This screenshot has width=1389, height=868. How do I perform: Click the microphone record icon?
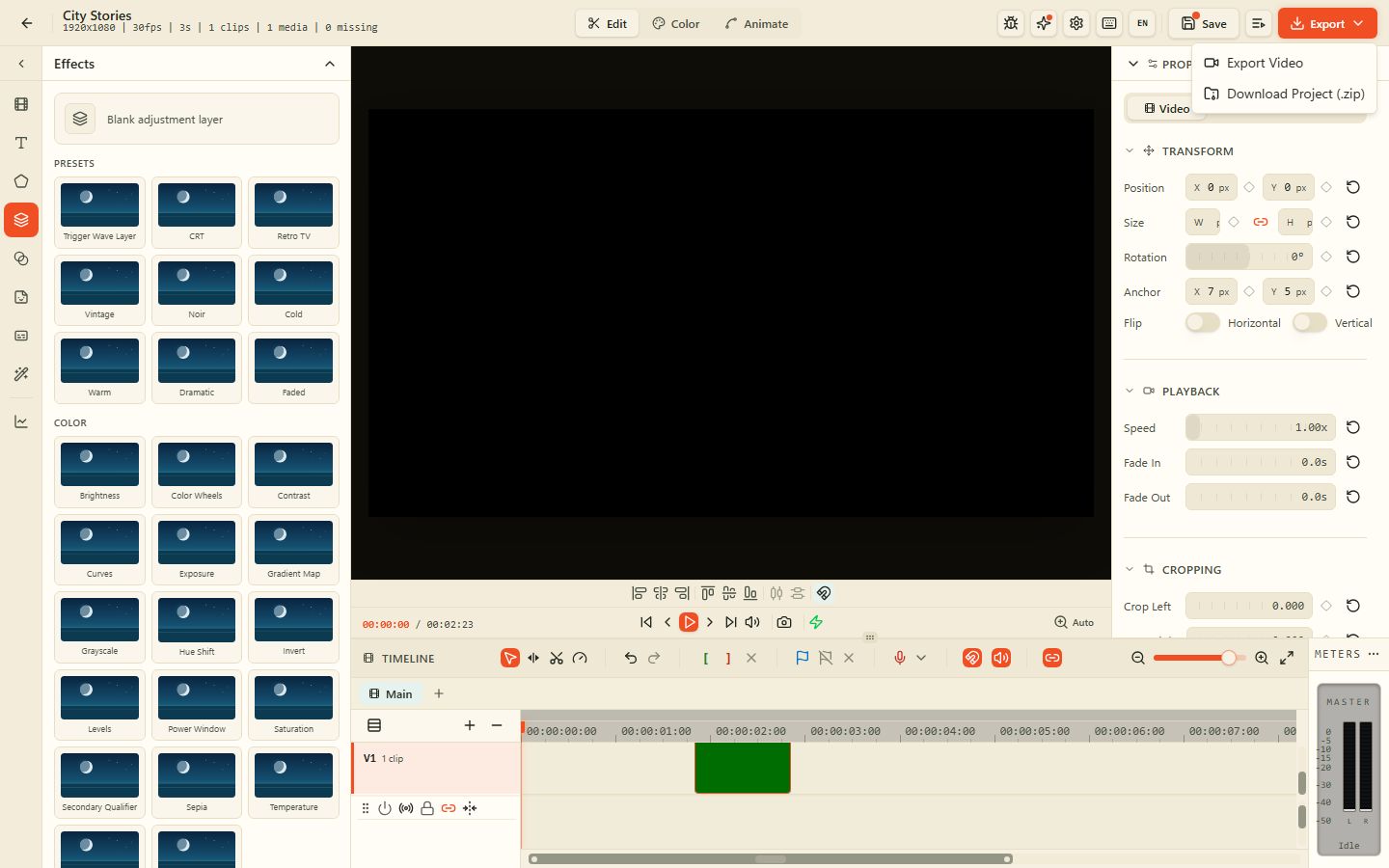click(899, 658)
